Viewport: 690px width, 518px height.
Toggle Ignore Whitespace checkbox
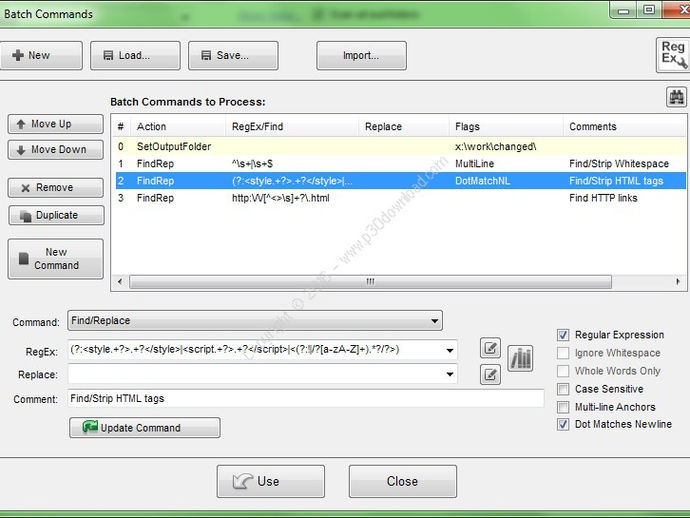click(563, 353)
